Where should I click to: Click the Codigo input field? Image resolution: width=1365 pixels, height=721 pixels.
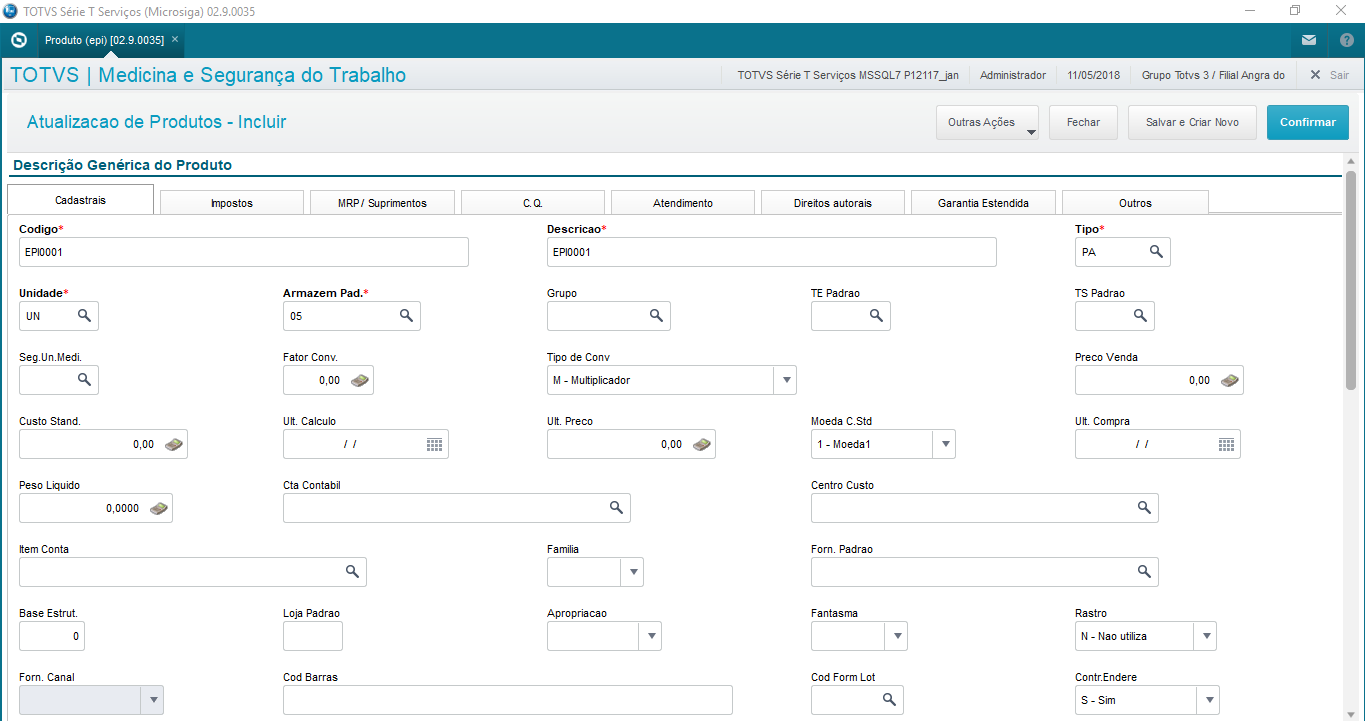pyautogui.click(x=244, y=252)
